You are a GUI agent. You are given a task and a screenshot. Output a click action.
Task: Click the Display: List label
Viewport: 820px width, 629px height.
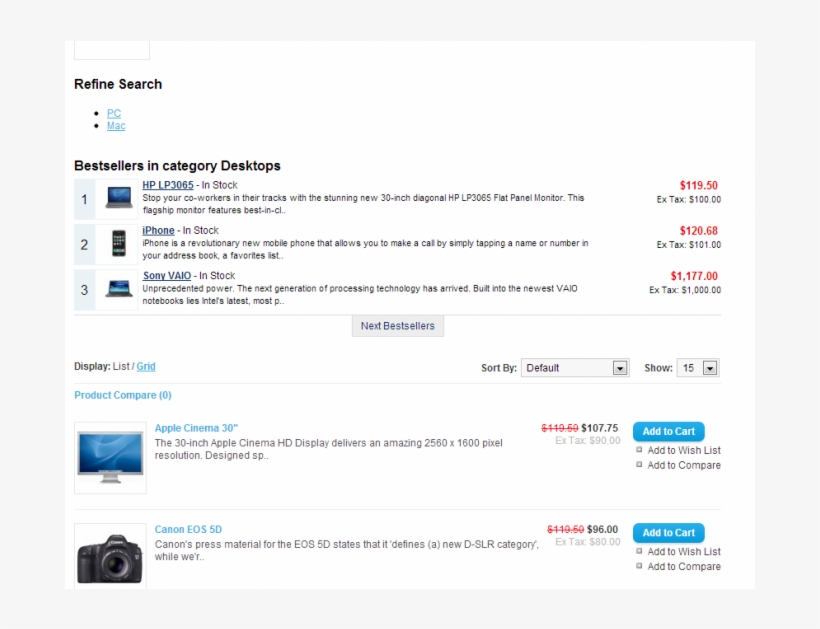(102, 367)
